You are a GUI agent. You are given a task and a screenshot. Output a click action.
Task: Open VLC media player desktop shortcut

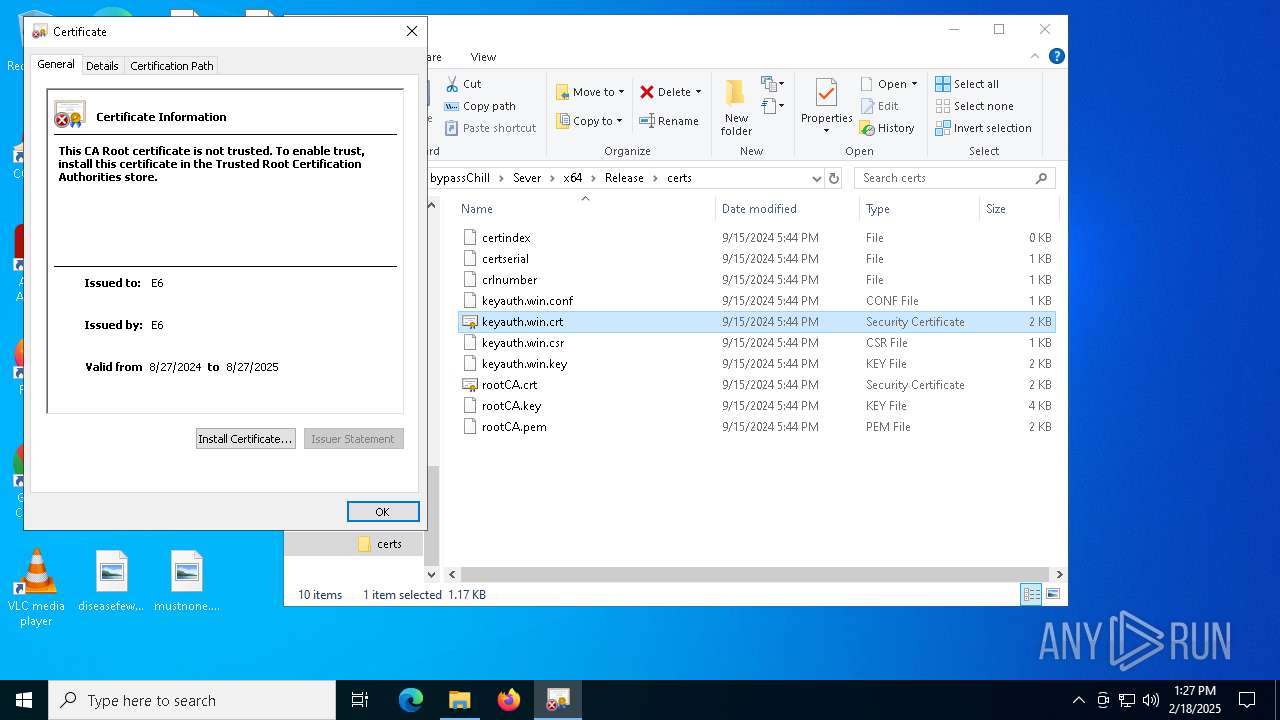(x=36, y=588)
